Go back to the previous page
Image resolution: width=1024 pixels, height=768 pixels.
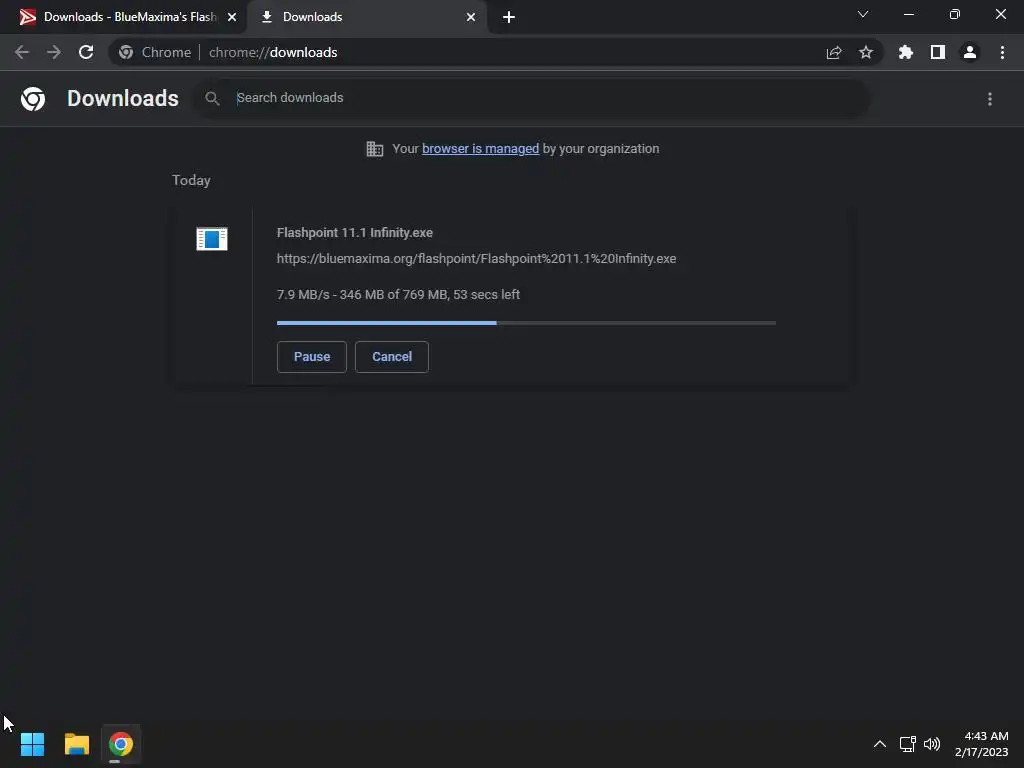pyautogui.click(x=22, y=52)
